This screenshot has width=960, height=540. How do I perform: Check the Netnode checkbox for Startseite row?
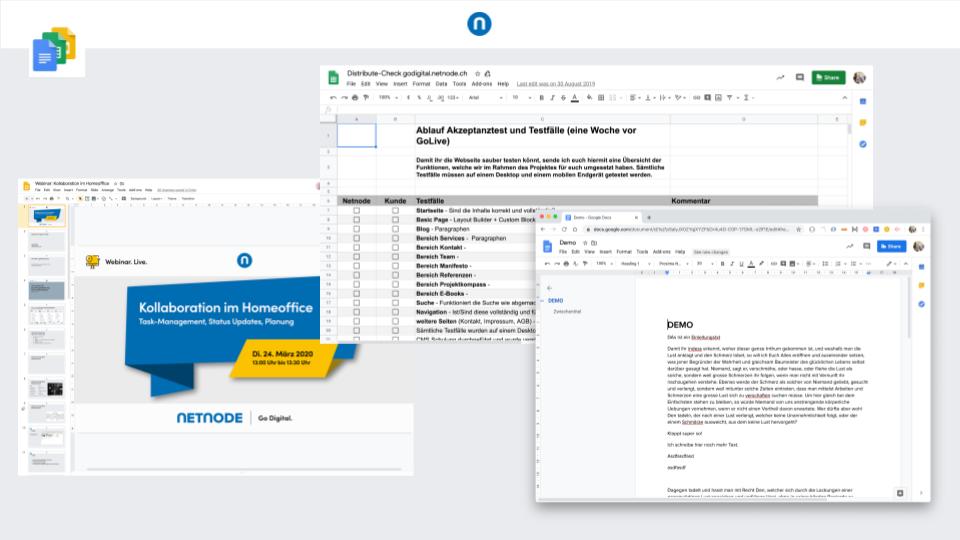coord(357,211)
